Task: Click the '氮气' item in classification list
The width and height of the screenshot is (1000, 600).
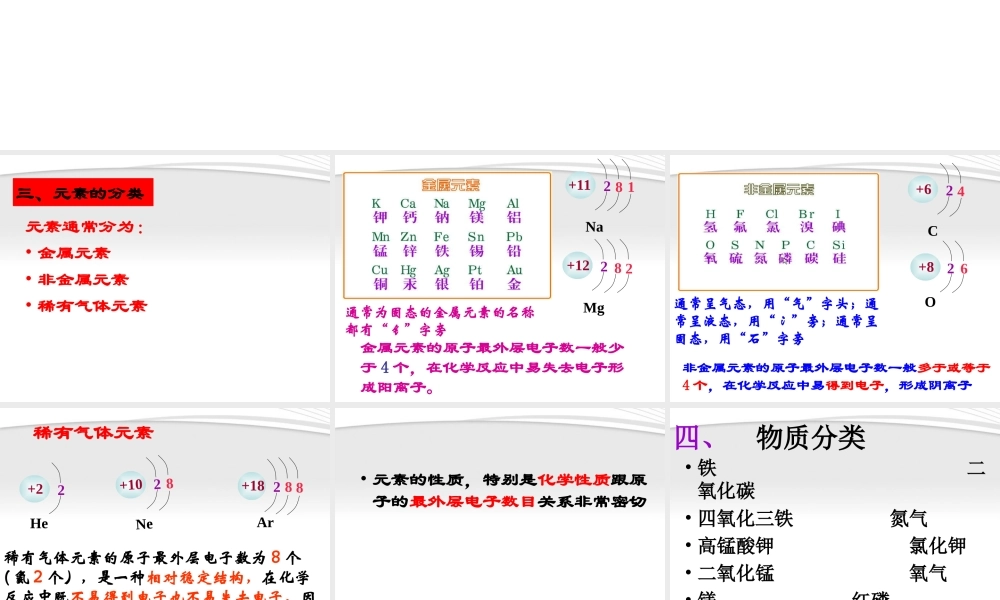Action: click(x=909, y=518)
